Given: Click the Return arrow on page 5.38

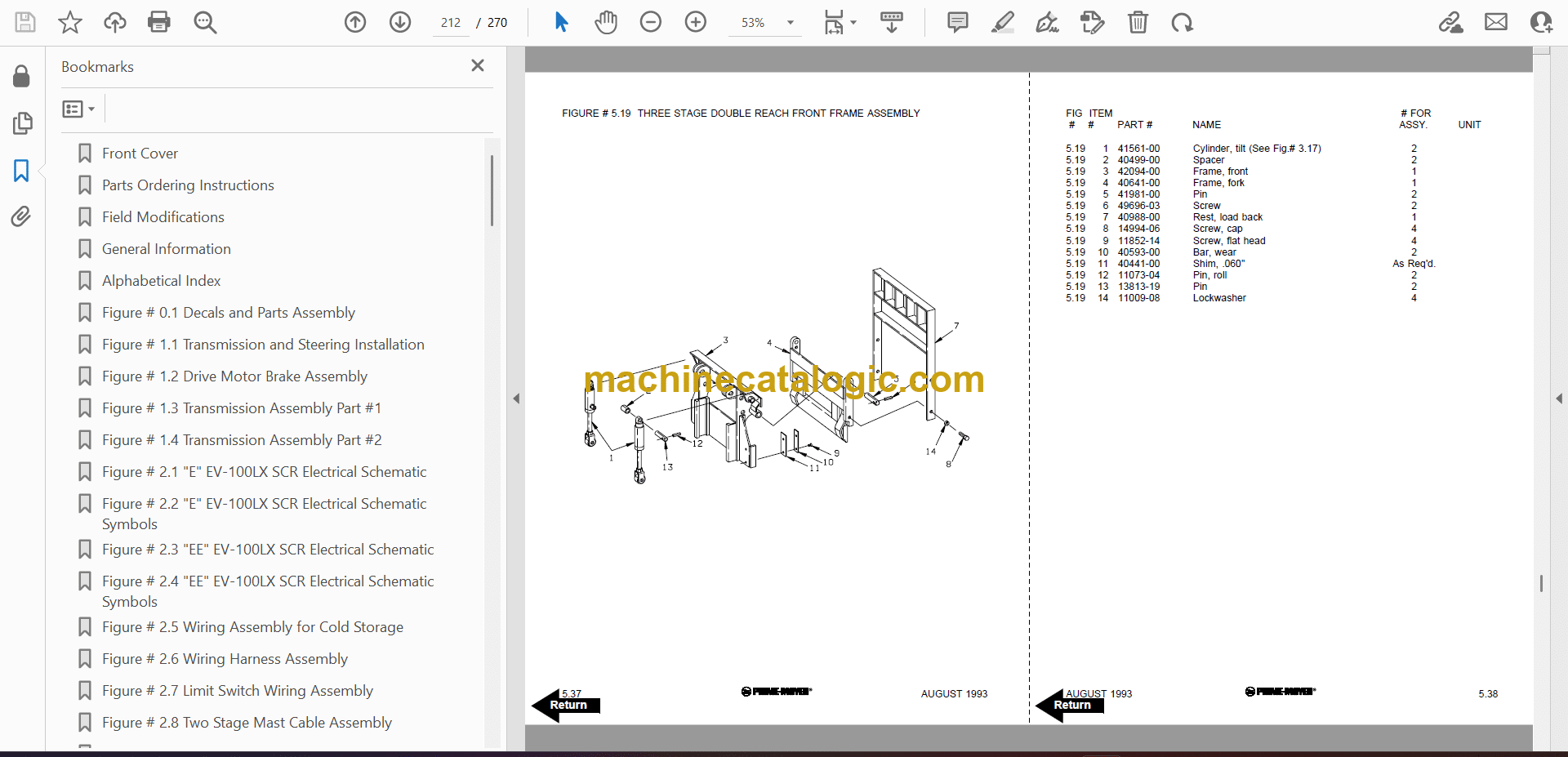Looking at the screenshot, I should pyautogui.click(x=1069, y=706).
